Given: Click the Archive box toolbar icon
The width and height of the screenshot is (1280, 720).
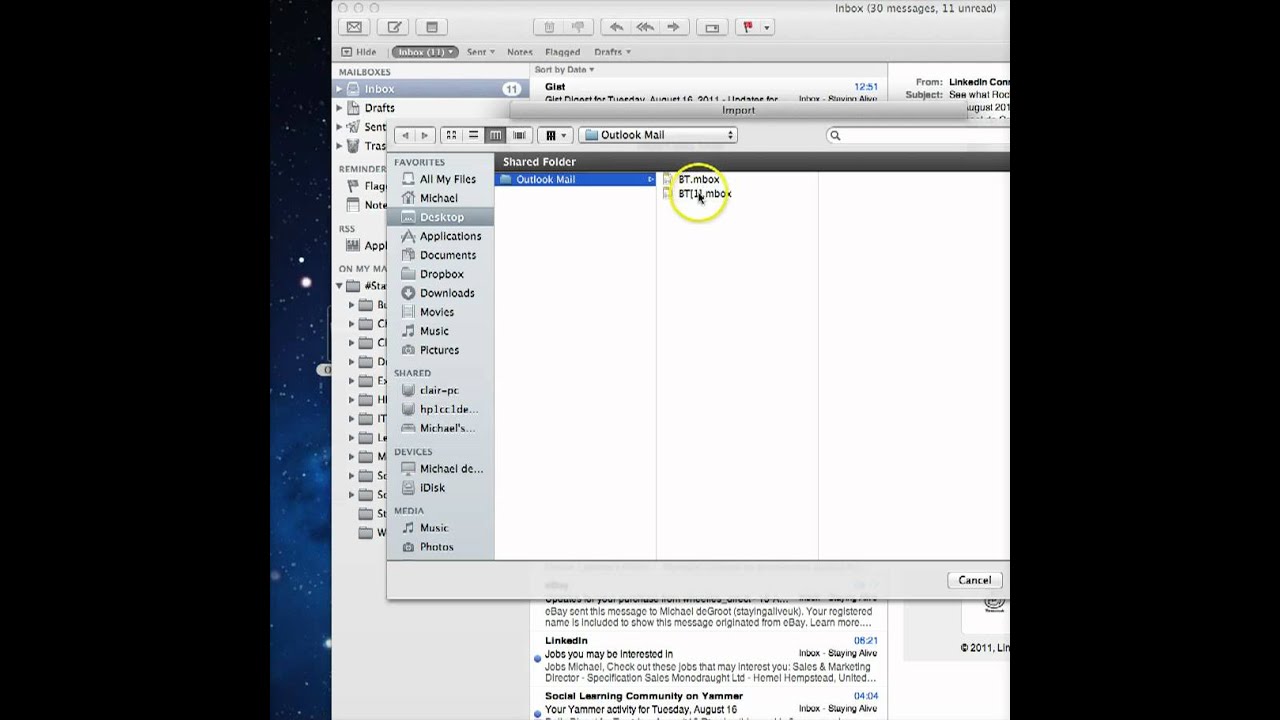Looking at the screenshot, I should pyautogui.click(x=712, y=27).
